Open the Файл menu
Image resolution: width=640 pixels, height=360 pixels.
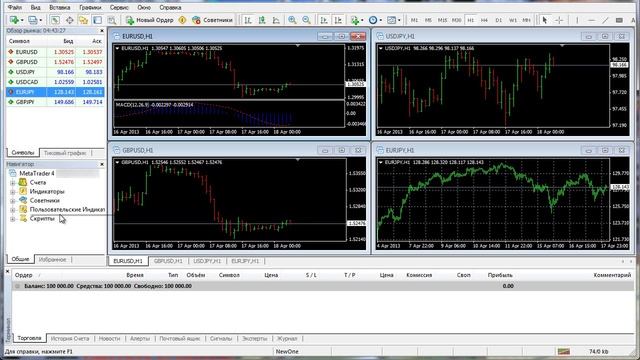coord(15,7)
